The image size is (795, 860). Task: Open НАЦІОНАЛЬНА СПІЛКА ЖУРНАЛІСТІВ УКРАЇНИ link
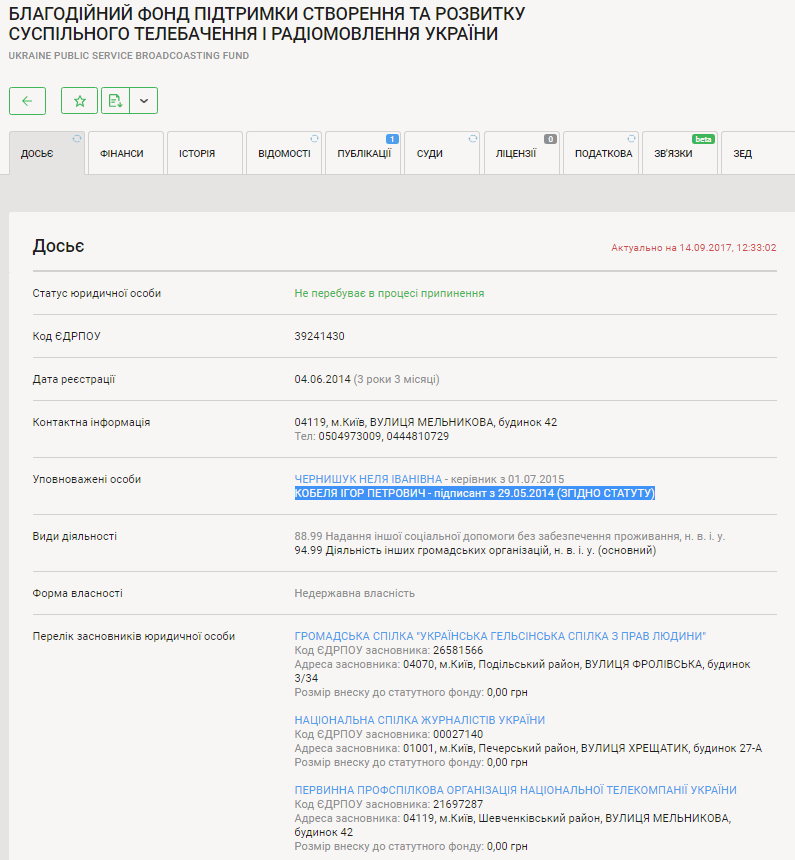(420, 720)
